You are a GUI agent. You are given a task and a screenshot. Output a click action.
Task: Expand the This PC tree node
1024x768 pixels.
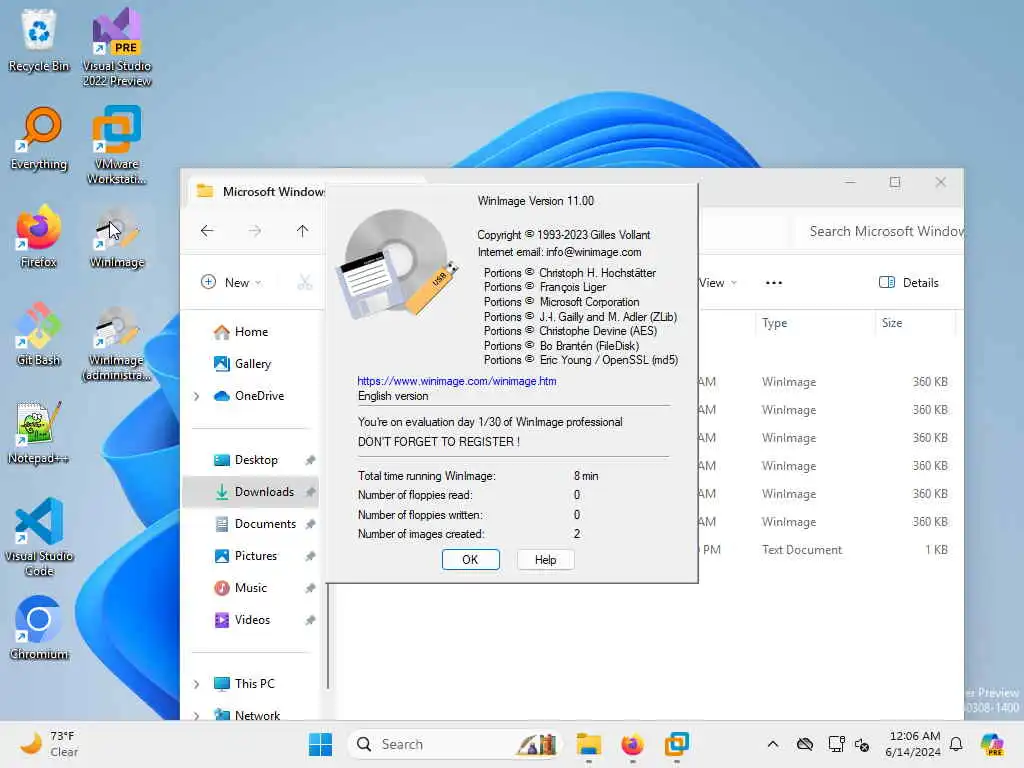pyautogui.click(x=197, y=684)
